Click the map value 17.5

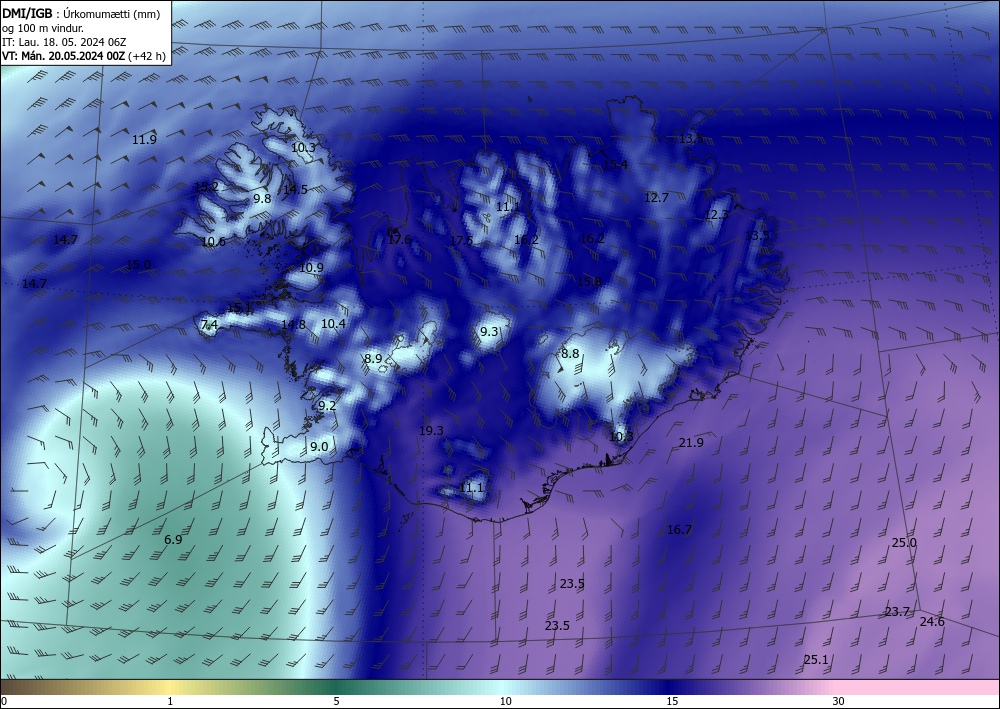462,240
